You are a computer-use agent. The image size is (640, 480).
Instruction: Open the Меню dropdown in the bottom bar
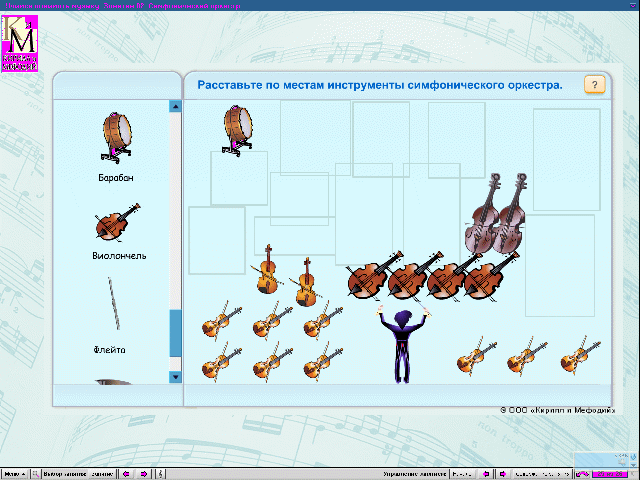pyautogui.click(x=15, y=474)
